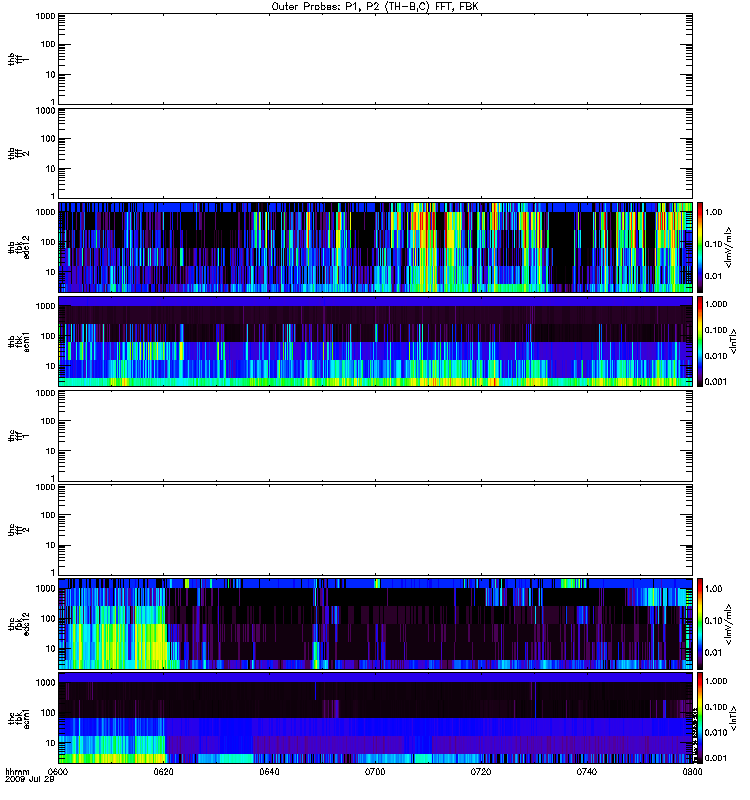This screenshot has width=750, height=800.
Task: Click the '0600' time tick label
Action: pos(58,772)
